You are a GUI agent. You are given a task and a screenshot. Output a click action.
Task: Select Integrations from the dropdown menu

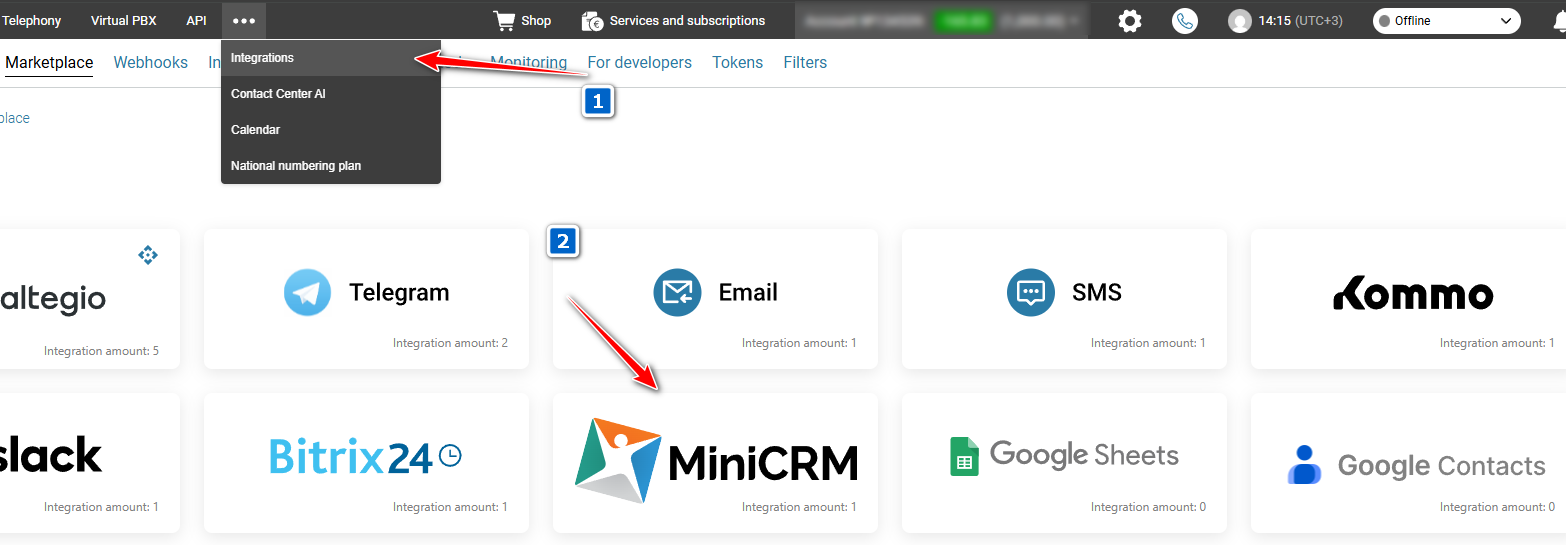point(331,58)
